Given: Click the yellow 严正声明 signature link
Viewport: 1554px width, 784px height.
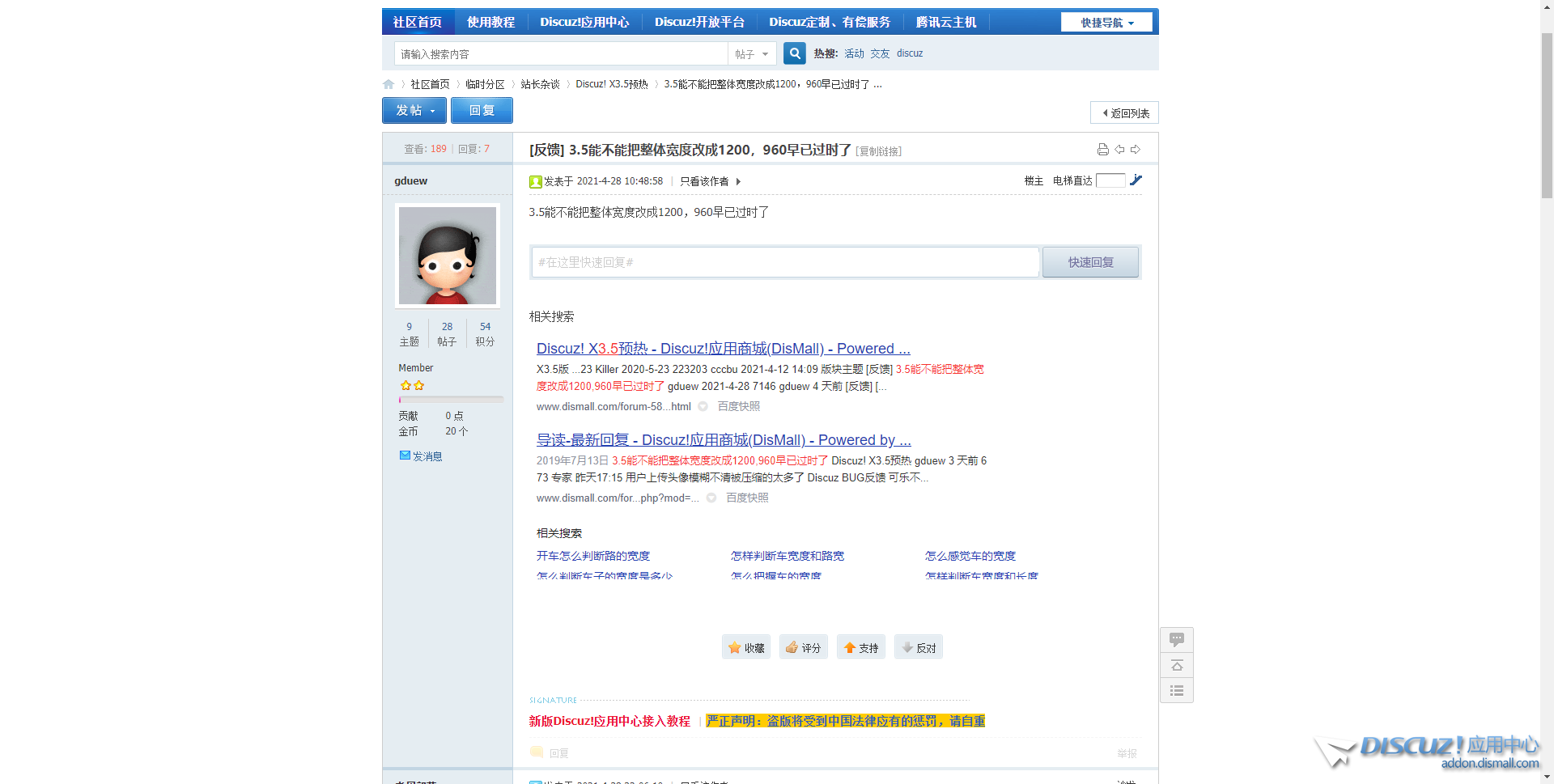Looking at the screenshot, I should [x=845, y=721].
